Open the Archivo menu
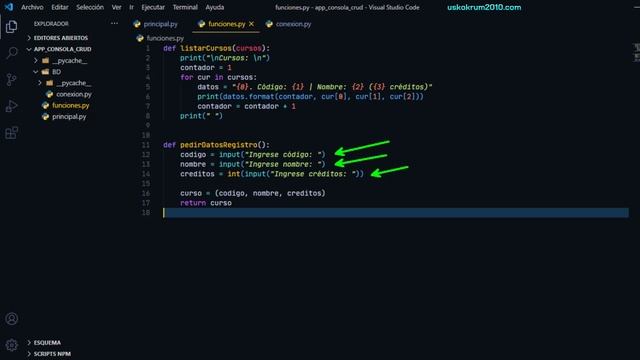This screenshot has height=360, width=640. click(x=32, y=7)
